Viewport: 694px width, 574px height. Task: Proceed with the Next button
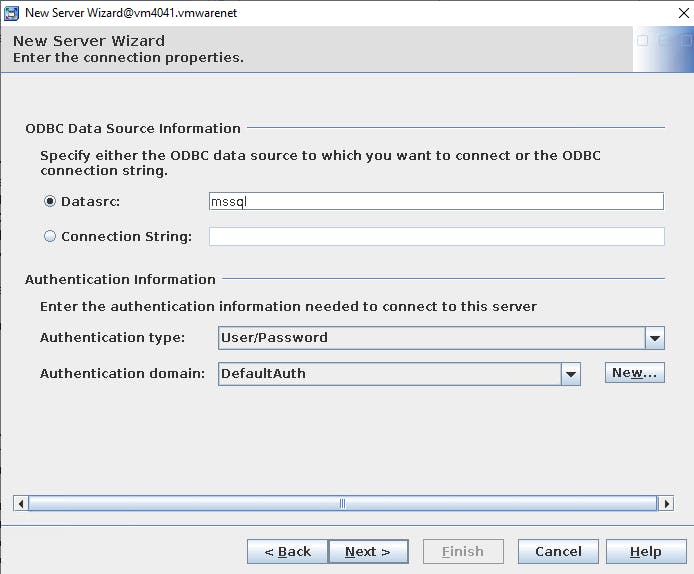pos(368,552)
